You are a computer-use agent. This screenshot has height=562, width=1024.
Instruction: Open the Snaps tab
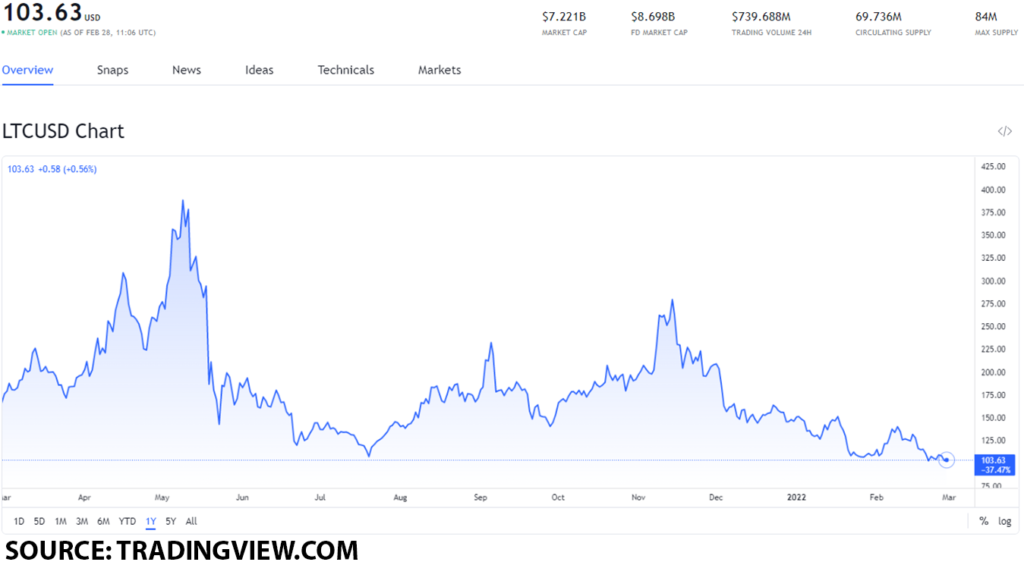point(112,70)
